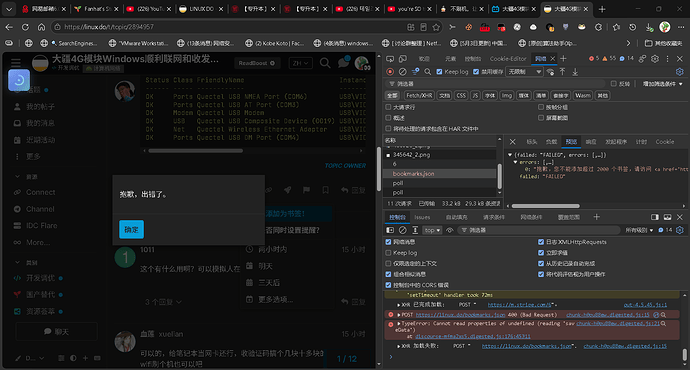
Task: Reload the browser page
Action: 26,27
